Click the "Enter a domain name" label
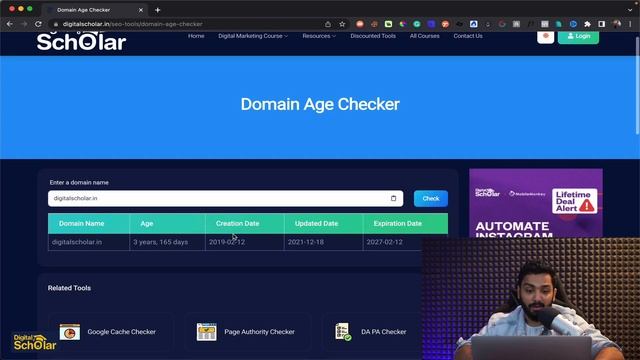 (x=79, y=182)
